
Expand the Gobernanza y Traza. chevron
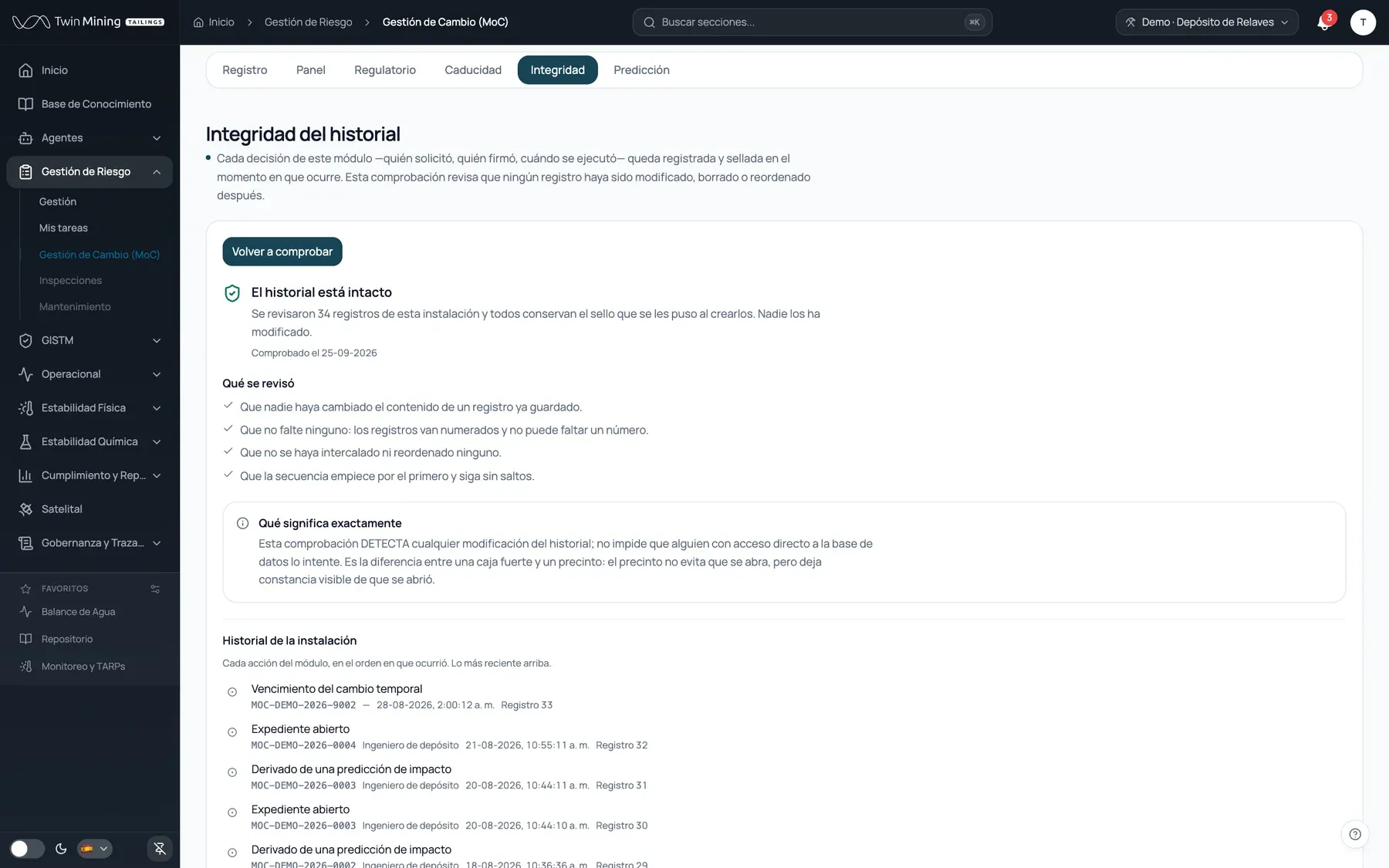pyautogui.click(x=157, y=543)
